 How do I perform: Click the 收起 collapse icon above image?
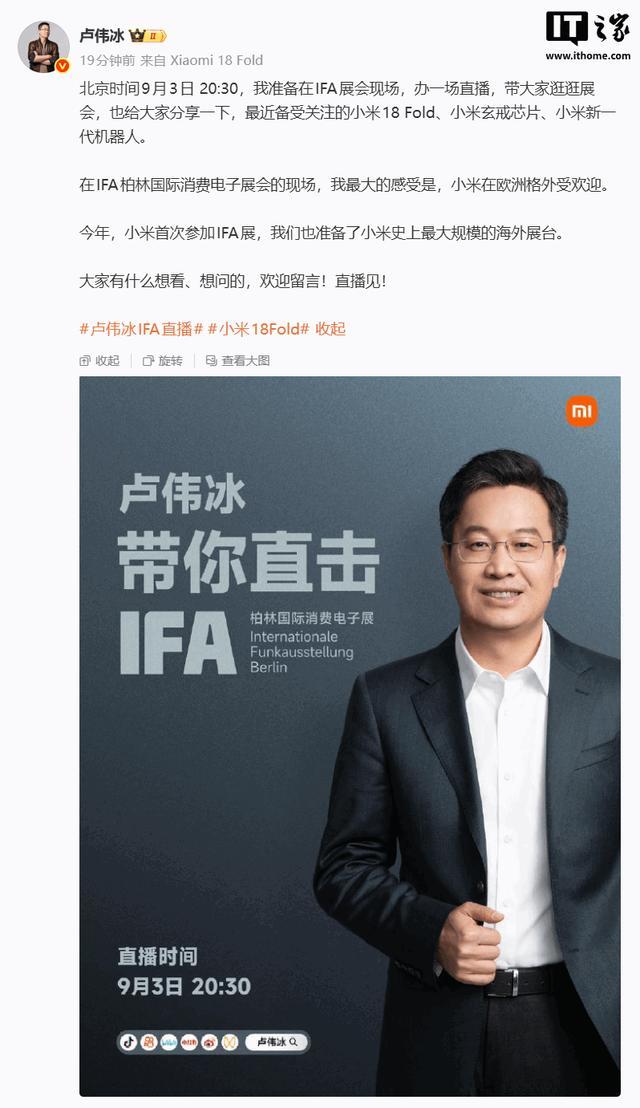[100, 360]
